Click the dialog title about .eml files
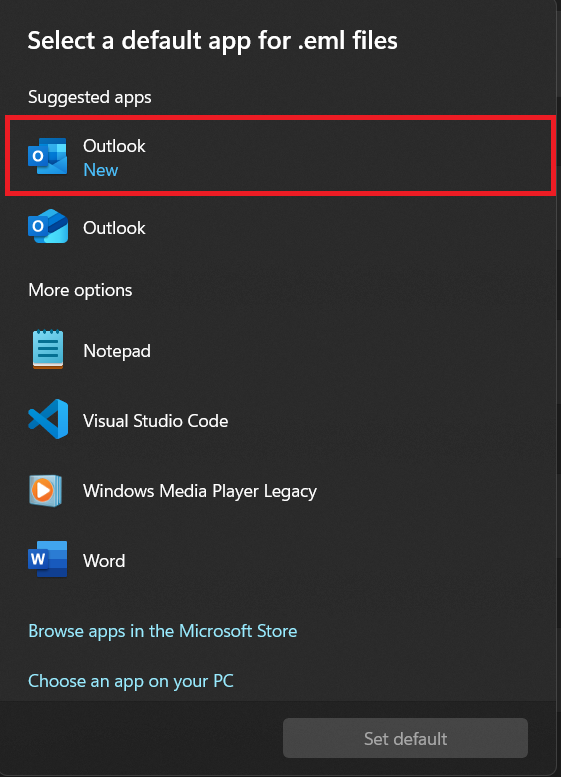 click(213, 41)
